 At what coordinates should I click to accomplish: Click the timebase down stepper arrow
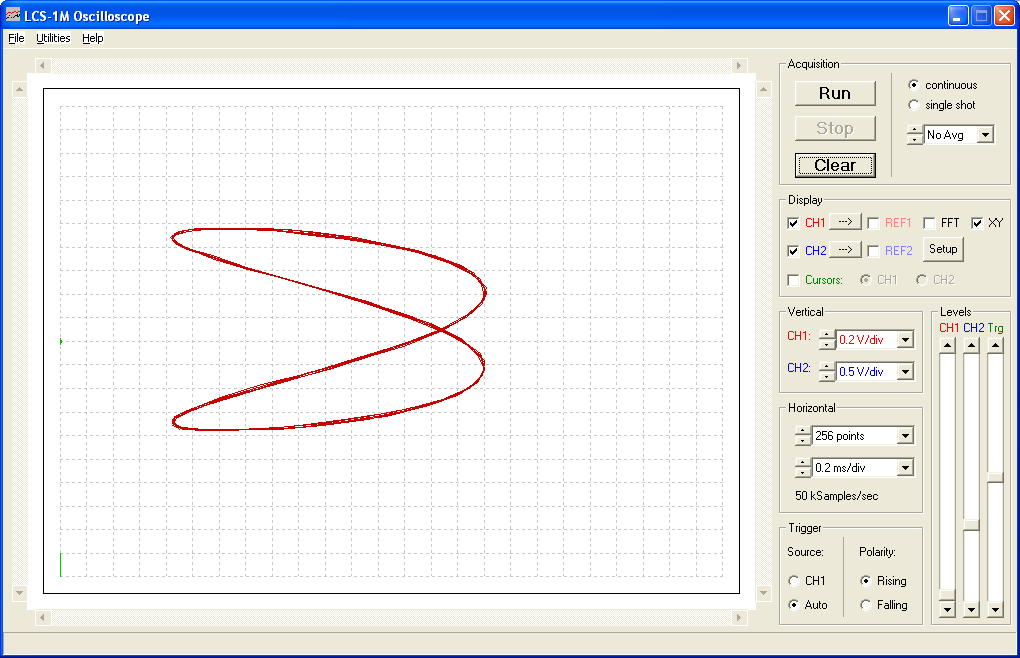coord(801,471)
